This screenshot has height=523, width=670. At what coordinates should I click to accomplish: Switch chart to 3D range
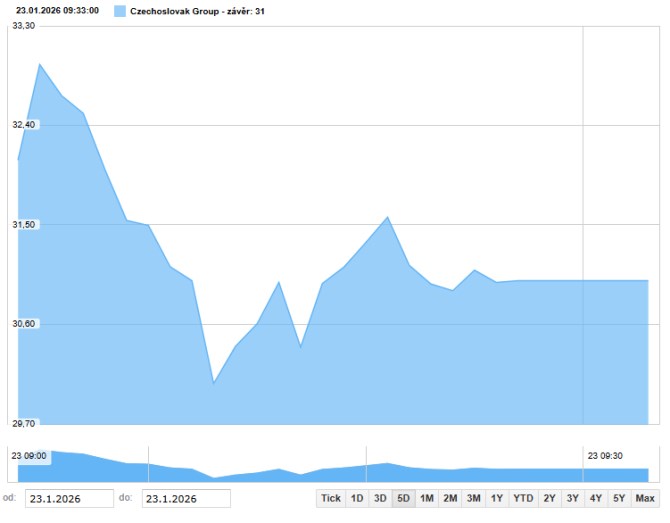tap(380, 498)
